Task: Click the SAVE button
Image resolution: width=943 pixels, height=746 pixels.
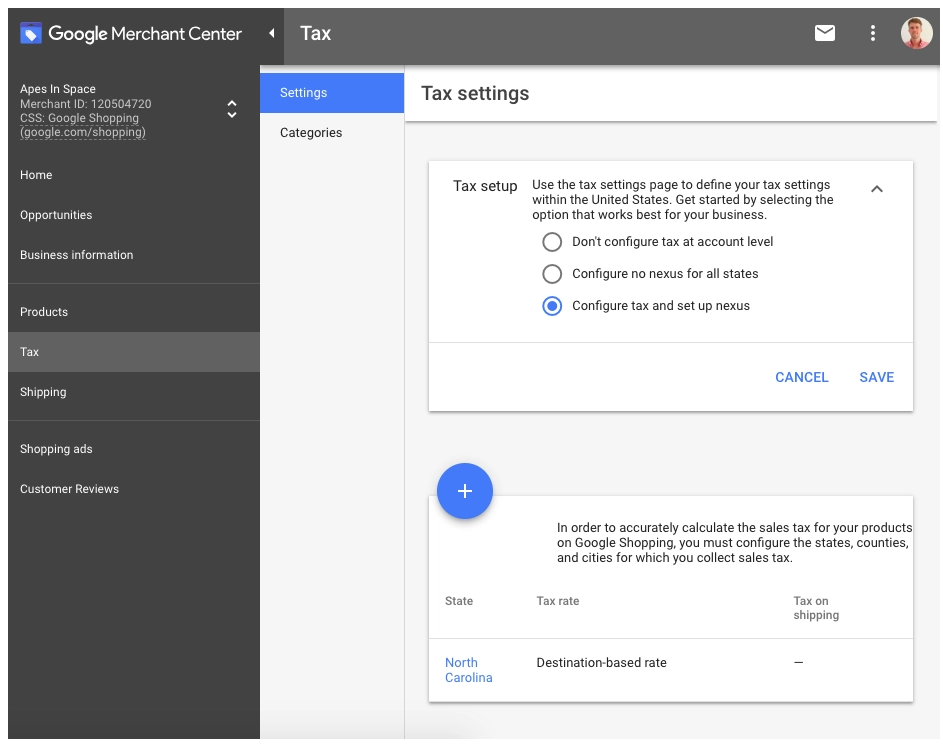Action: [x=876, y=377]
